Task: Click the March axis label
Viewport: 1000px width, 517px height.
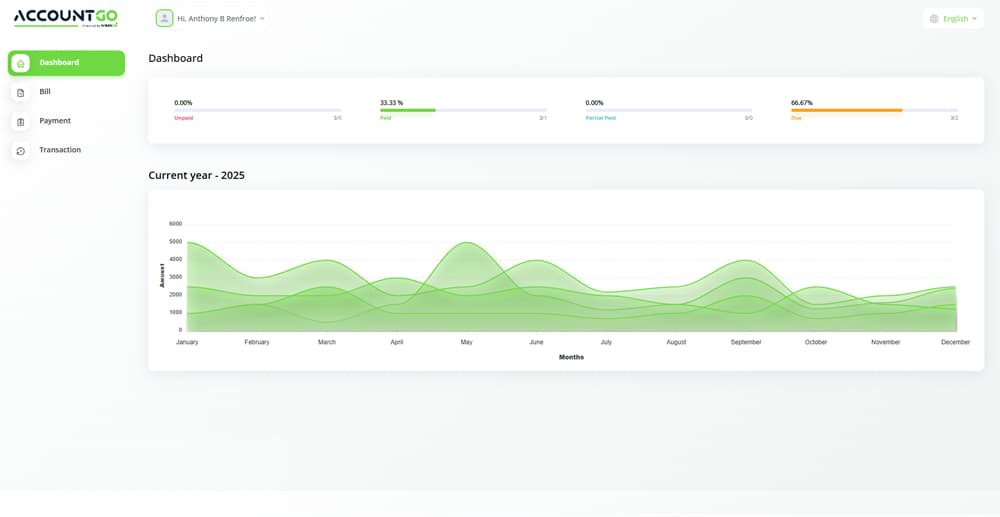Action: (x=327, y=342)
